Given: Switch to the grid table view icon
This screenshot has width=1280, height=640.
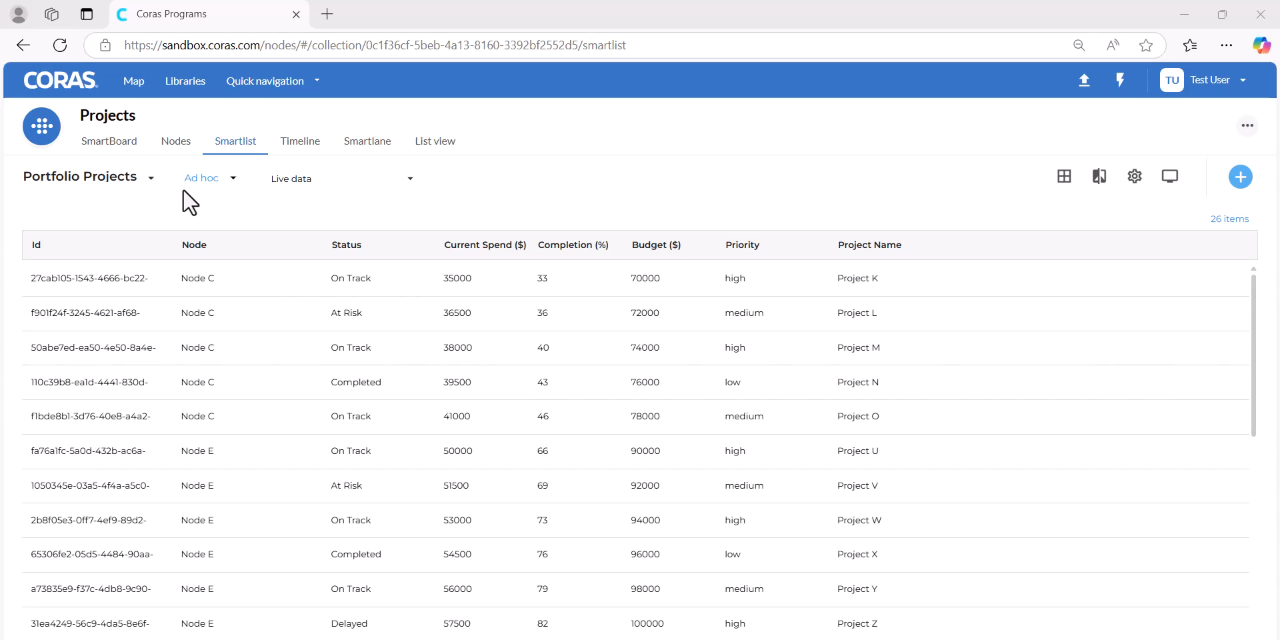Looking at the screenshot, I should pos(1064,176).
